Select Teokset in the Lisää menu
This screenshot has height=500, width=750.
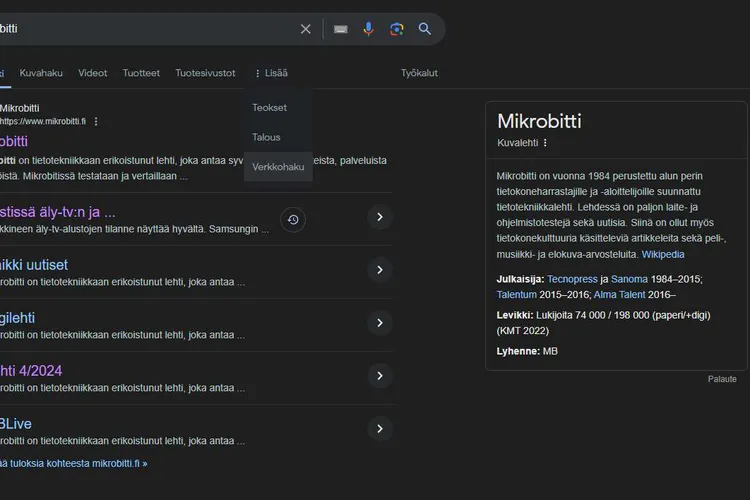coord(269,107)
